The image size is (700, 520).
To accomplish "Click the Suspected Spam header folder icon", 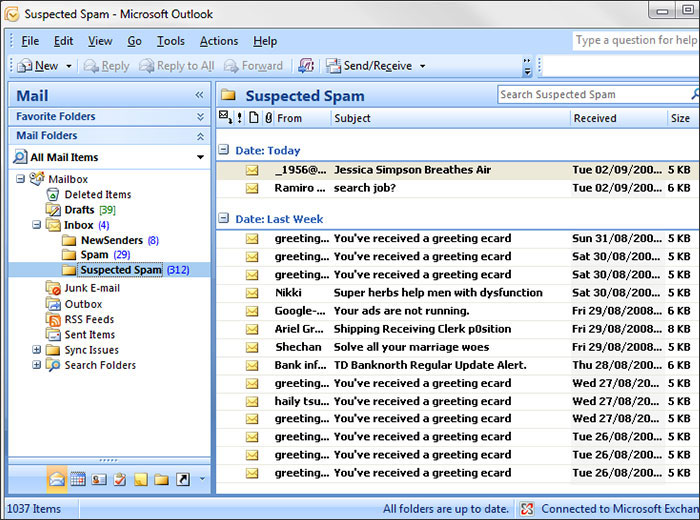I will [x=228, y=95].
